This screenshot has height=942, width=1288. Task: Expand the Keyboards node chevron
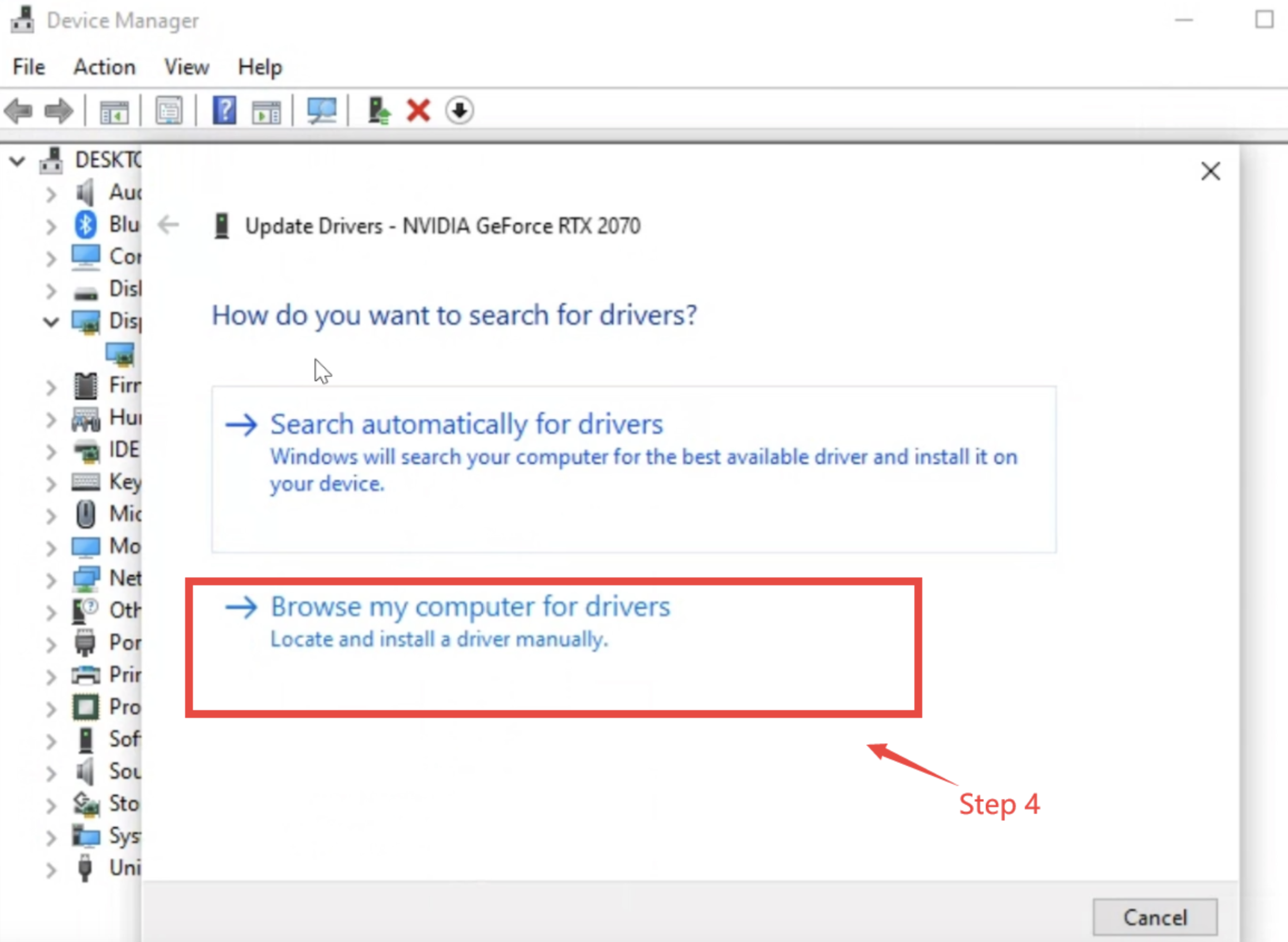tap(51, 484)
